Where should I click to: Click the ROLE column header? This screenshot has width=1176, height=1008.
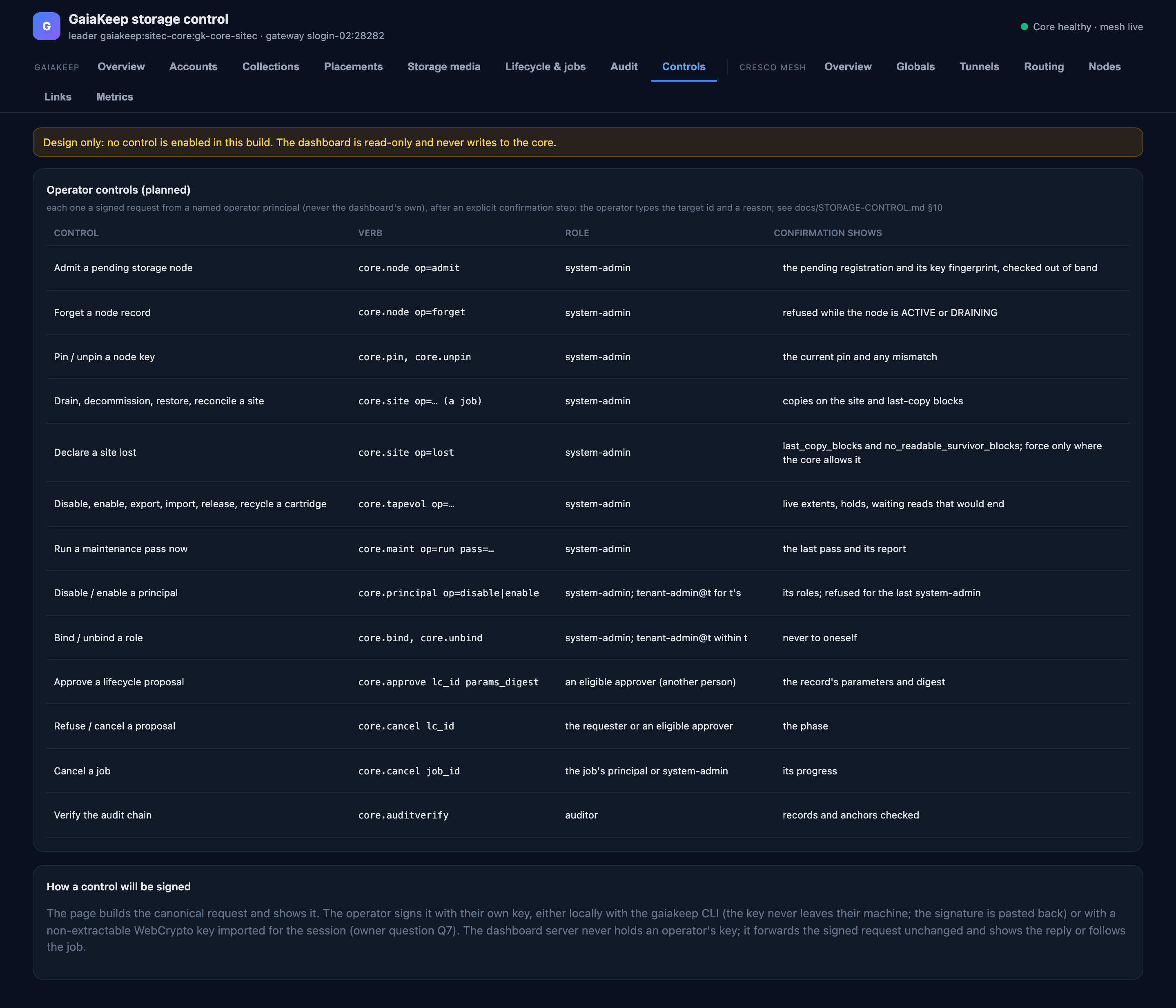tap(577, 233)
